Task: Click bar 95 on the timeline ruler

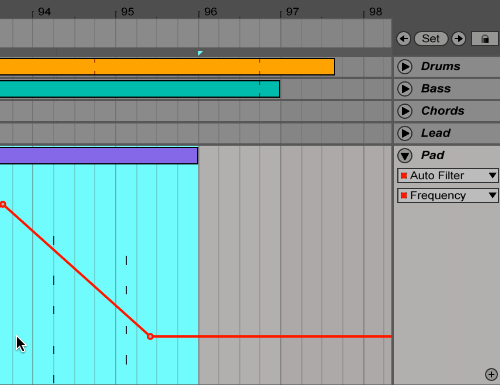Action: (x=127, y=12)
